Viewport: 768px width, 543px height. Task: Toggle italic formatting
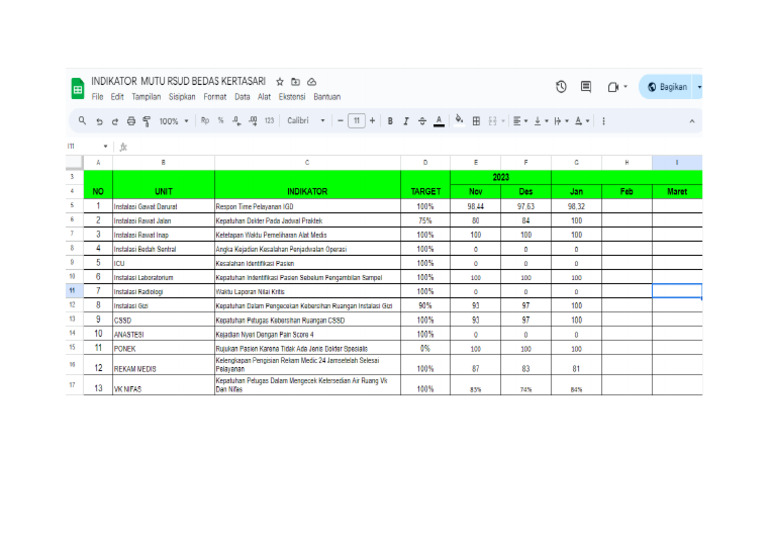click(x=406, y=121)
